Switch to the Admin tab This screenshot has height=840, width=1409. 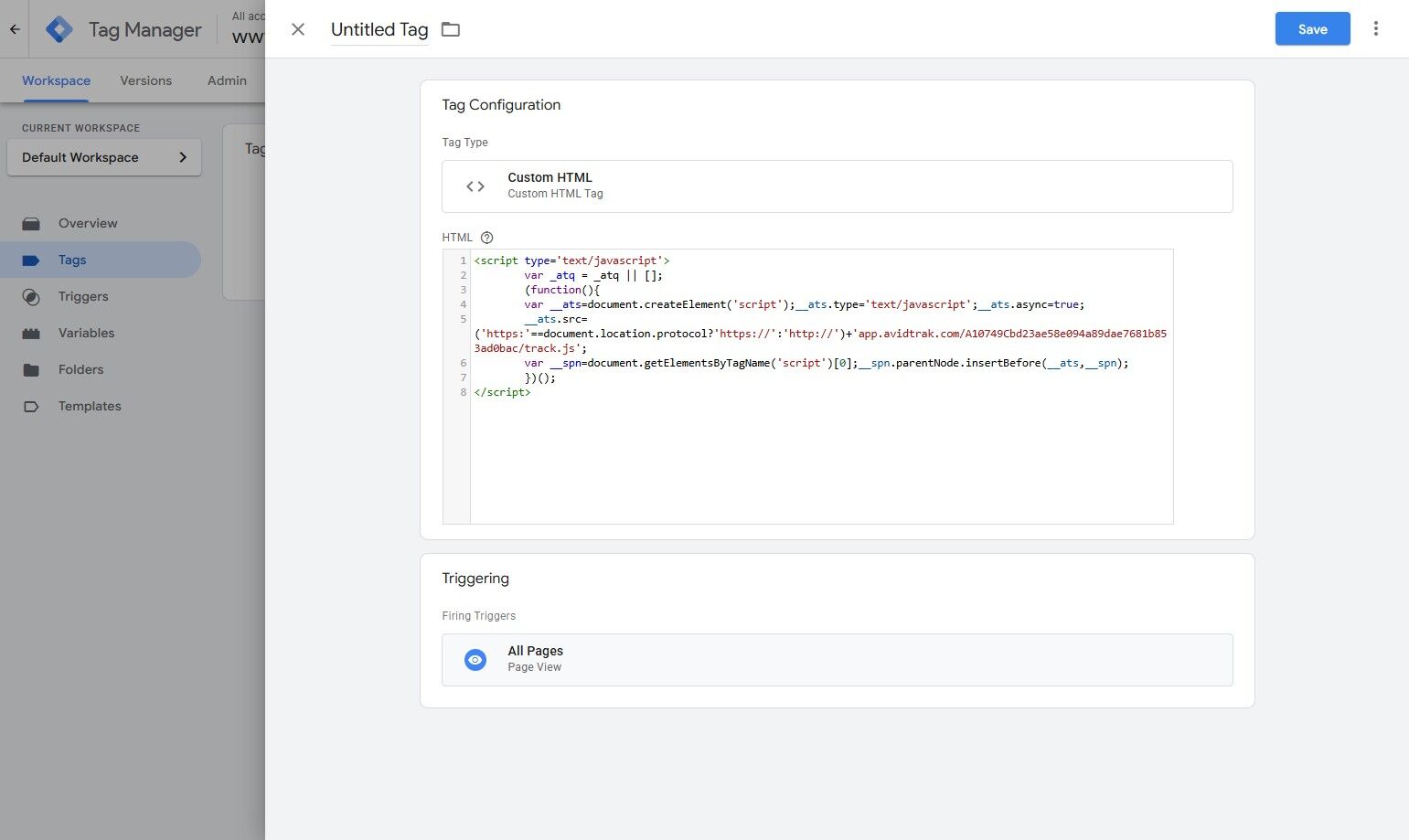pyautogui.click(x=226, y=80)
